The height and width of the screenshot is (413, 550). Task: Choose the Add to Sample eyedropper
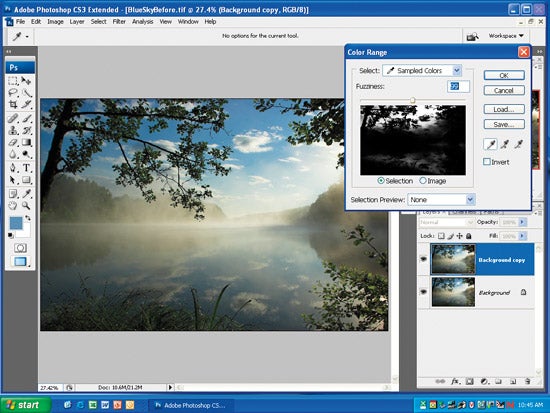505,144
